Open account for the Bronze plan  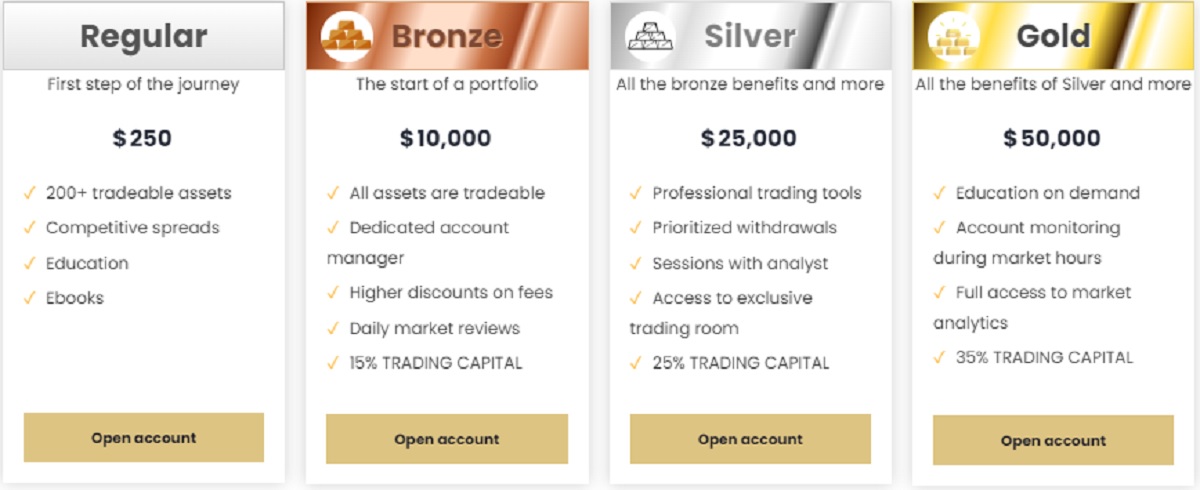447,439
